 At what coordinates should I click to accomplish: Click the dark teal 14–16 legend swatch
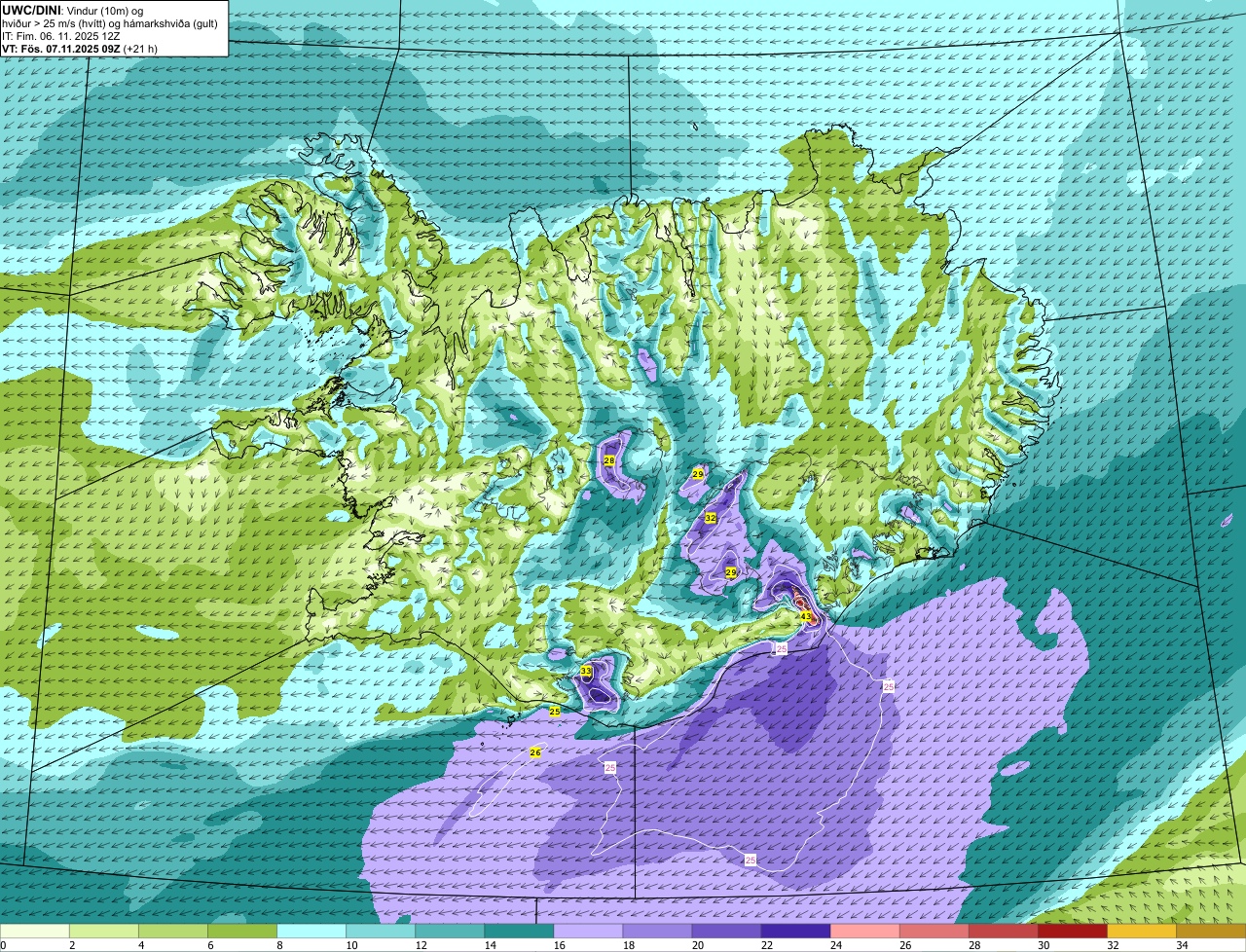coord(519,931)
